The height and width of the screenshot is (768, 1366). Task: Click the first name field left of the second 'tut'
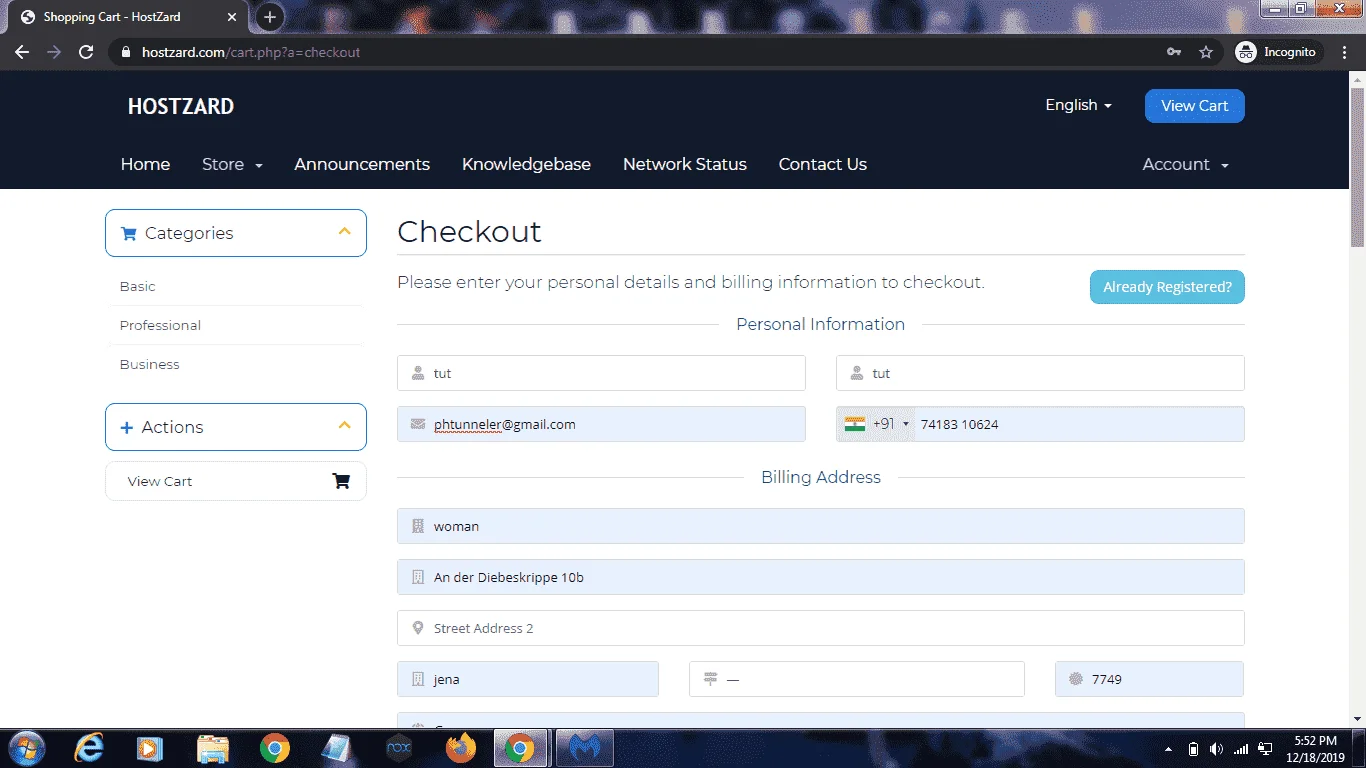point(601,373)
